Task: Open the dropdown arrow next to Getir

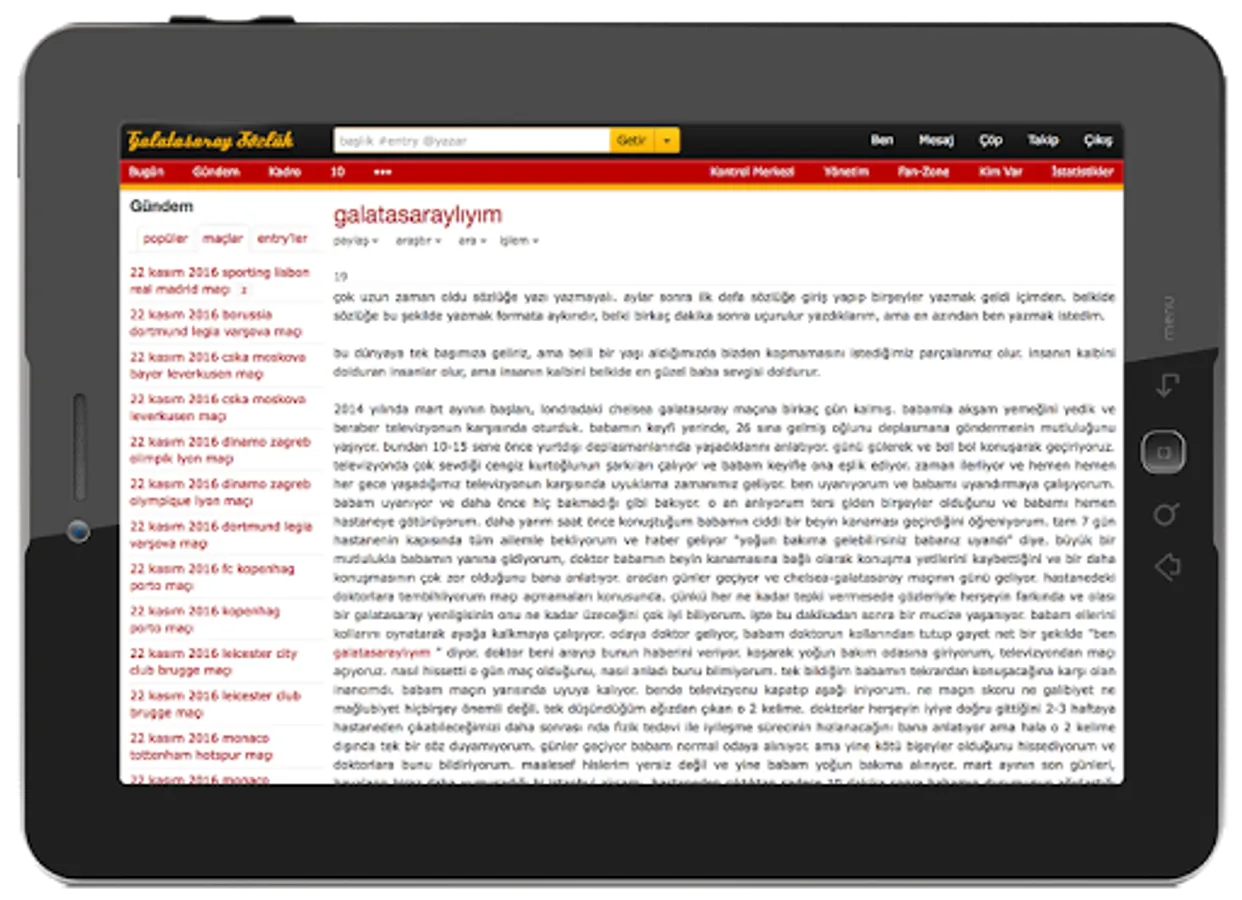Action: pos(667,141)
